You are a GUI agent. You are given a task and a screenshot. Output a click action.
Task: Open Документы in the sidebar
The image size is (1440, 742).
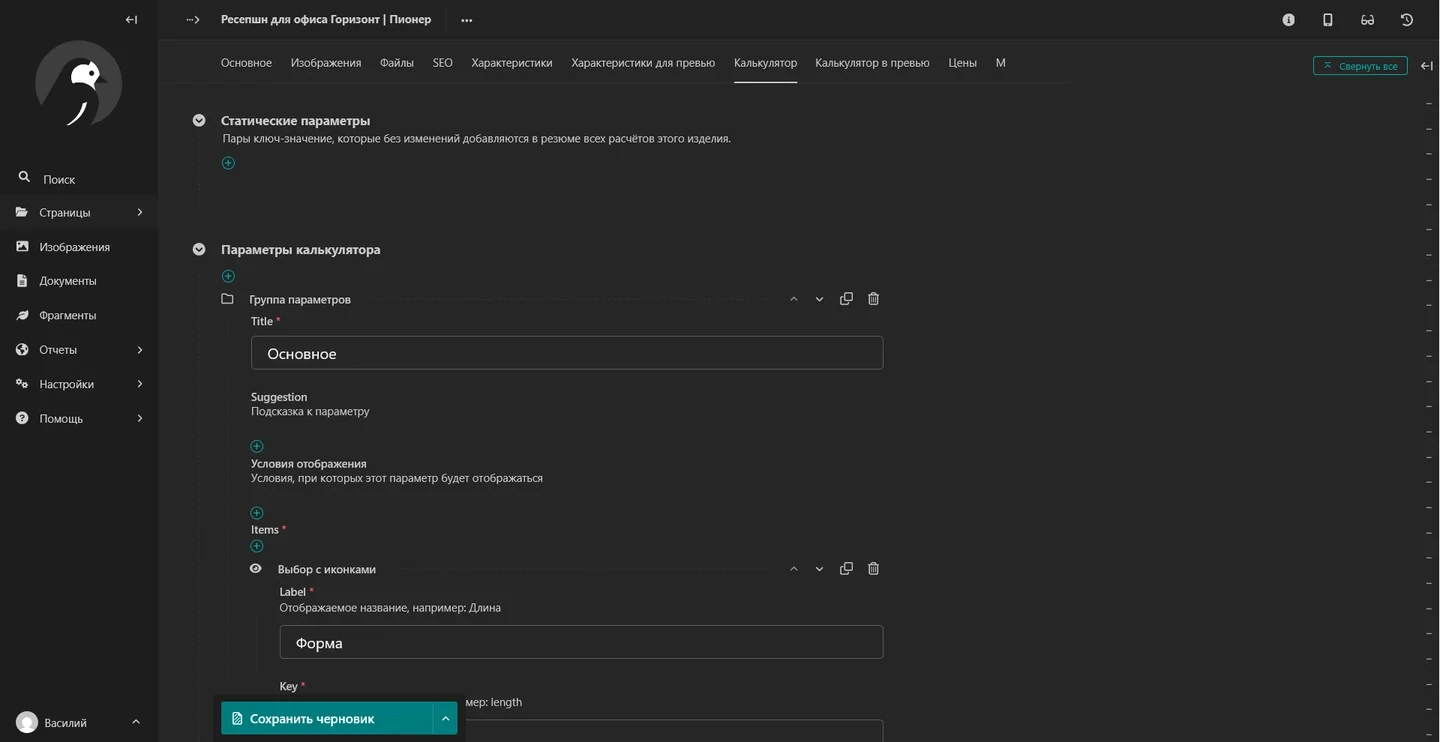[x=79, y=281]
